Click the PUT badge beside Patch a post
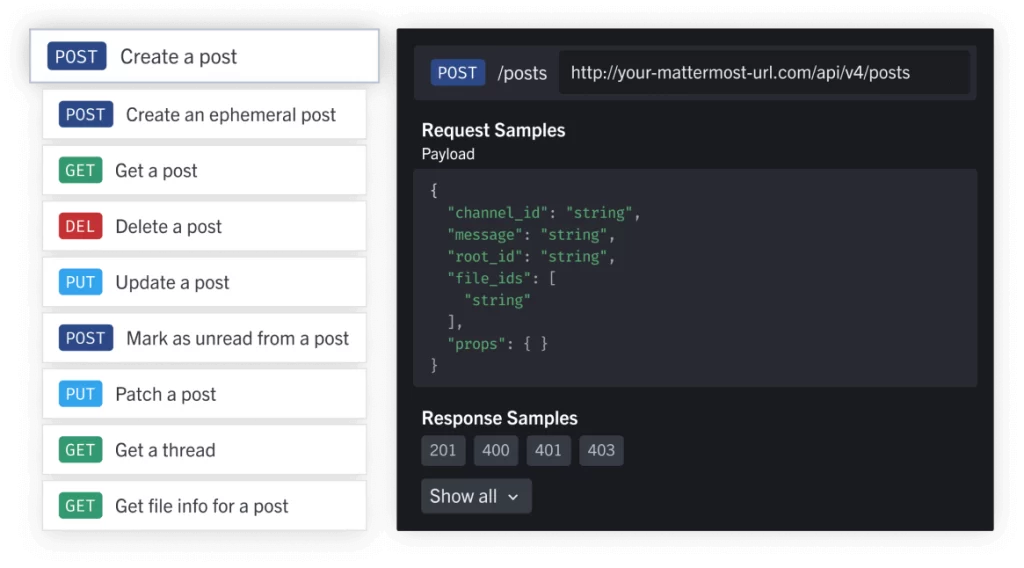1024x568 pixels. point(80,394)
